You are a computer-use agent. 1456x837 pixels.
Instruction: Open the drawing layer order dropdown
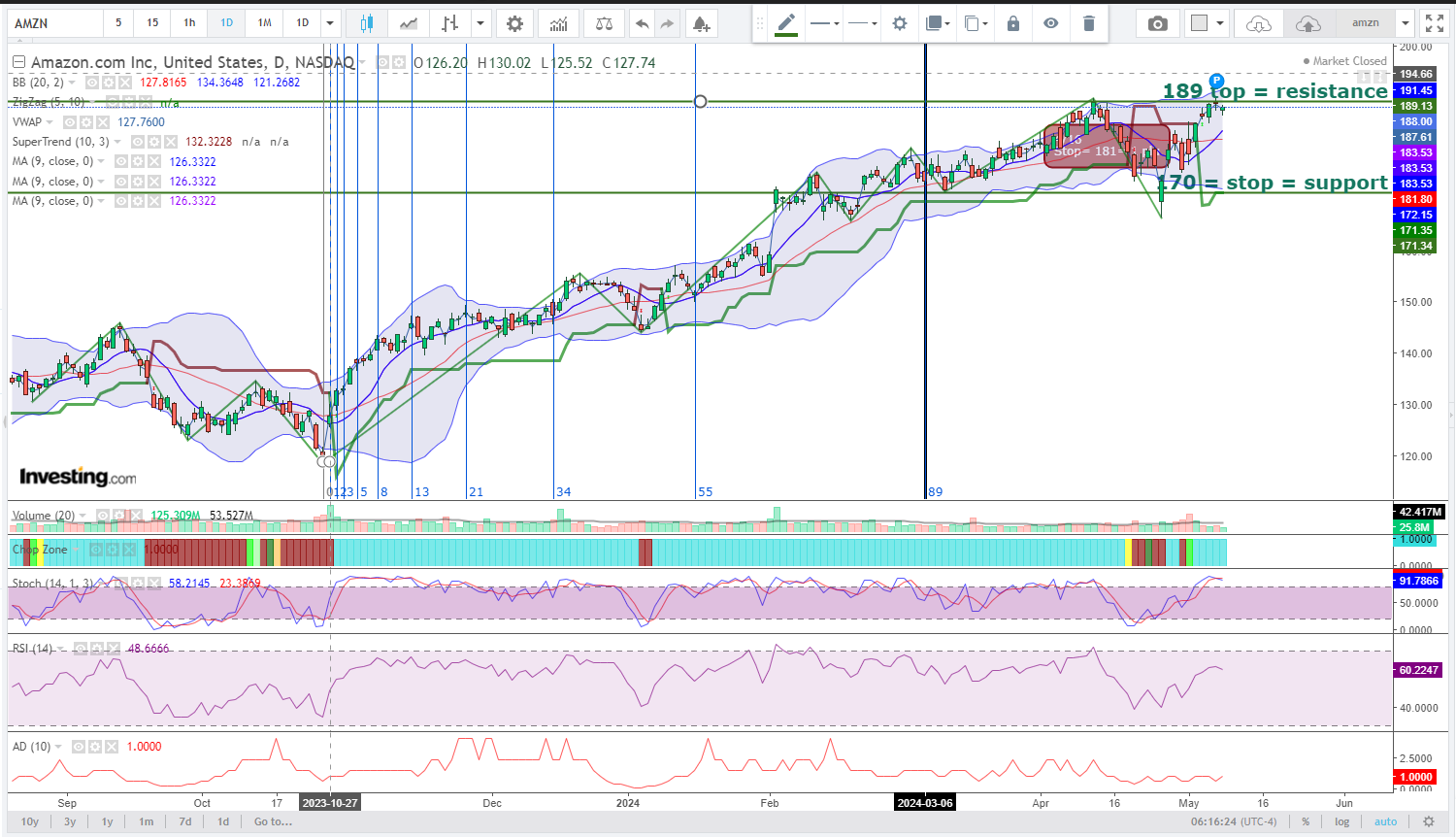click(937, 23)
